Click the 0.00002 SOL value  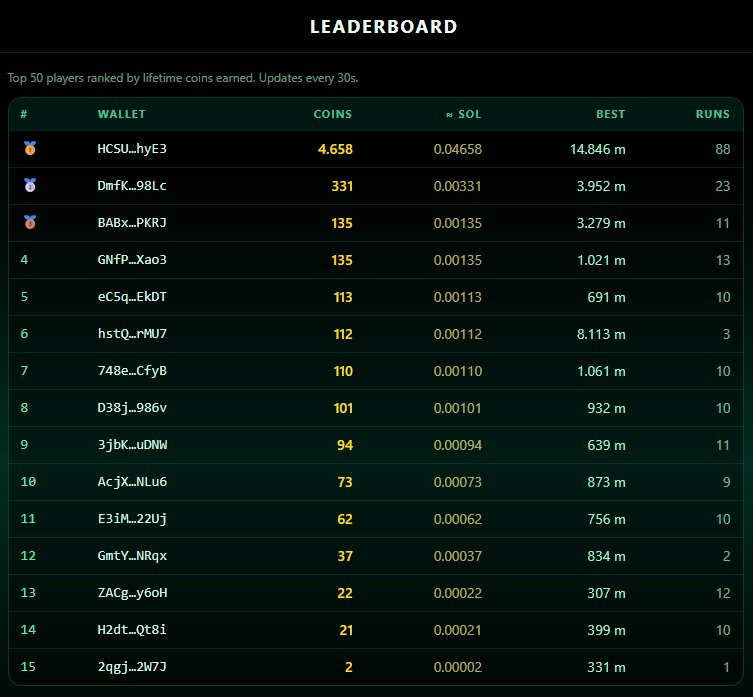click(458, 667)
